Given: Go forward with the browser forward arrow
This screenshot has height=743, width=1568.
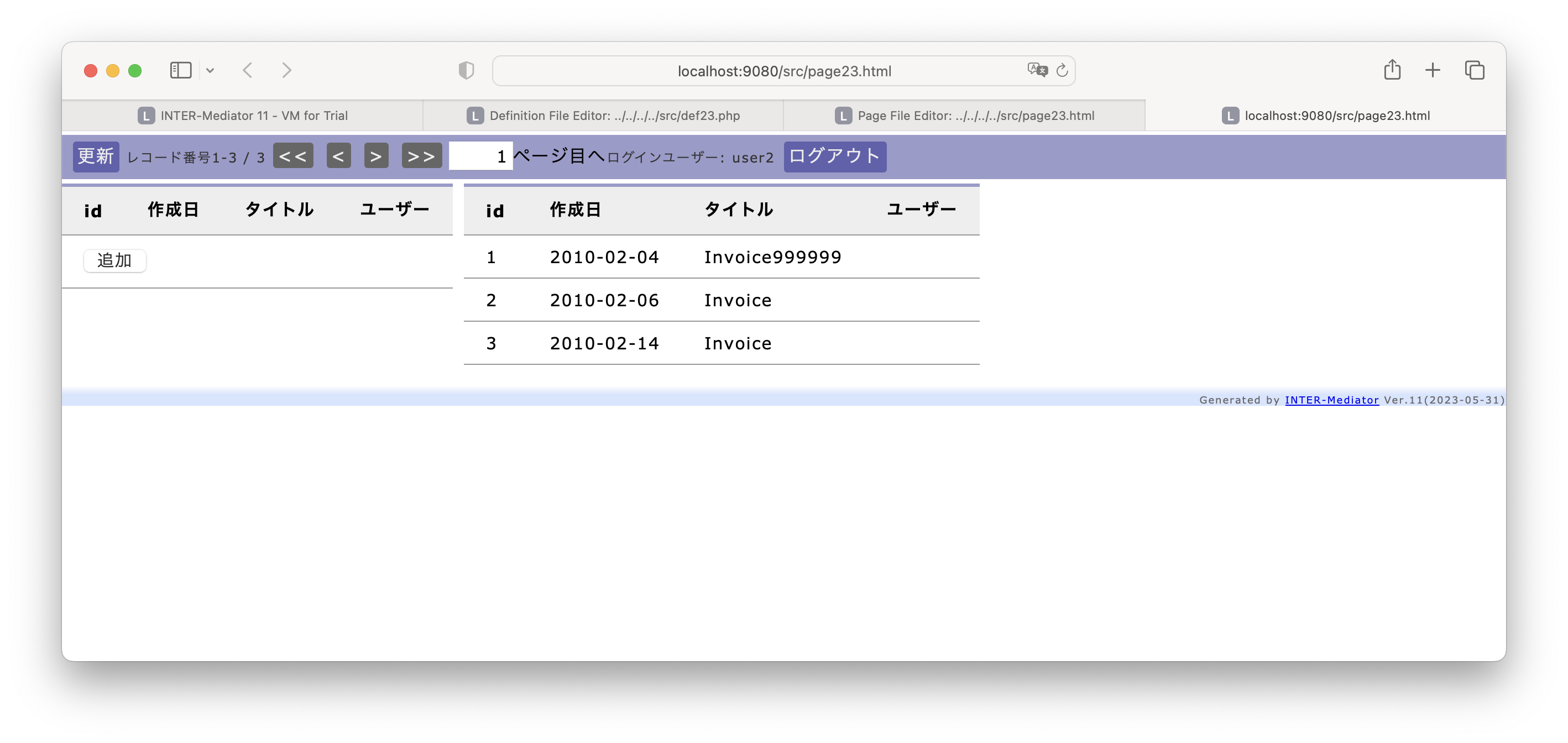Looking at the screenshot, I should click(x=286, y=71).
